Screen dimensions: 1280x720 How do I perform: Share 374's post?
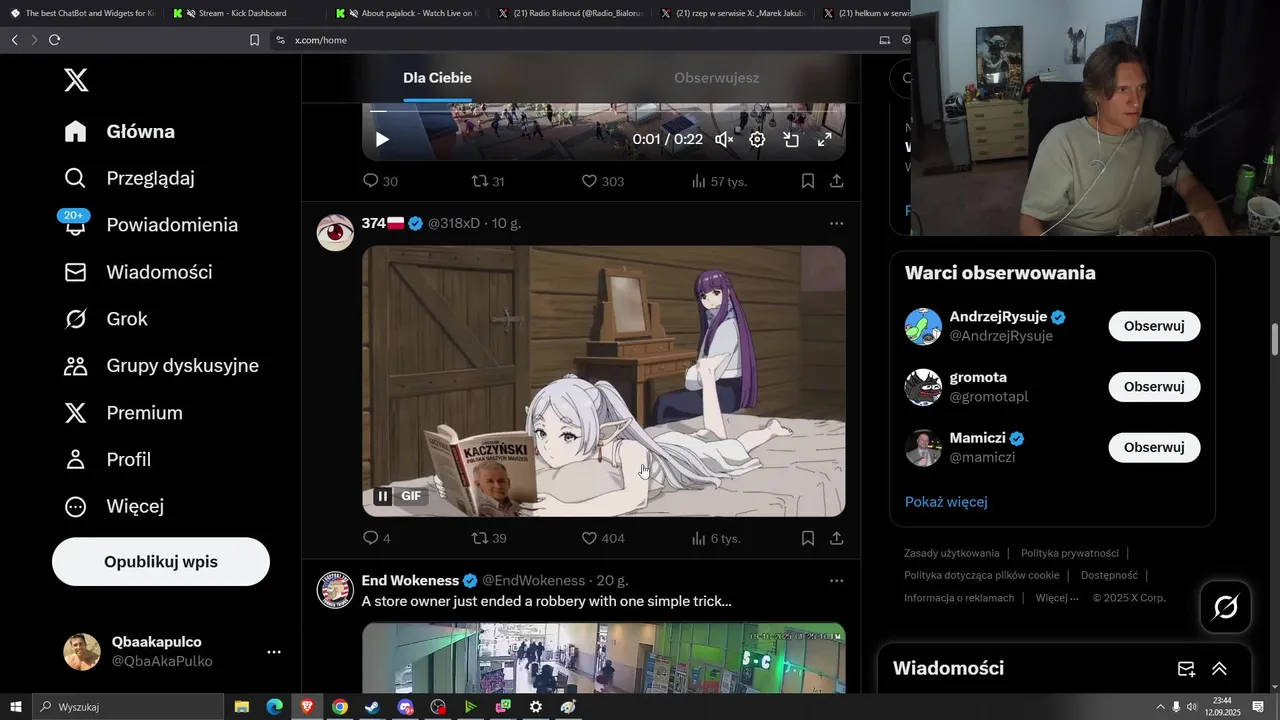click(836, 538)
